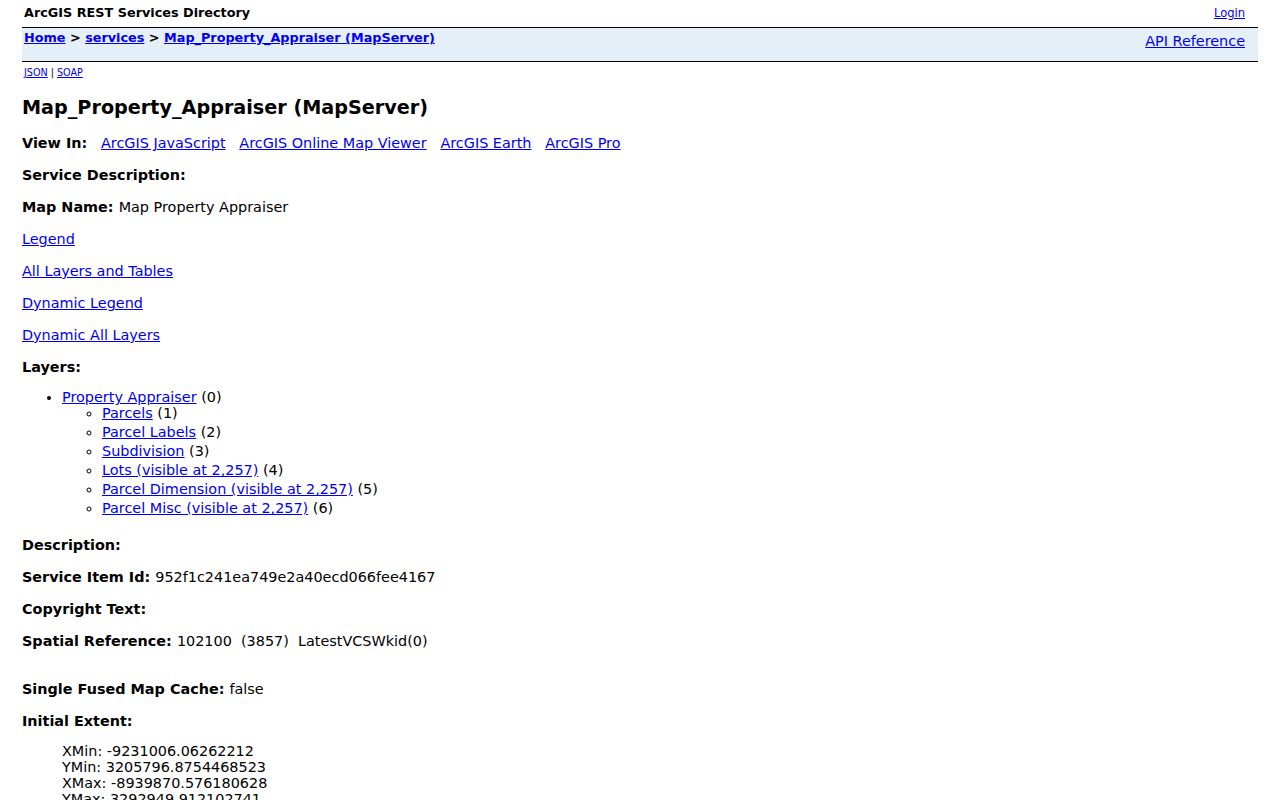View SOAP format link
Viewport: 1280px width, 800px height.
coord(70,72)
